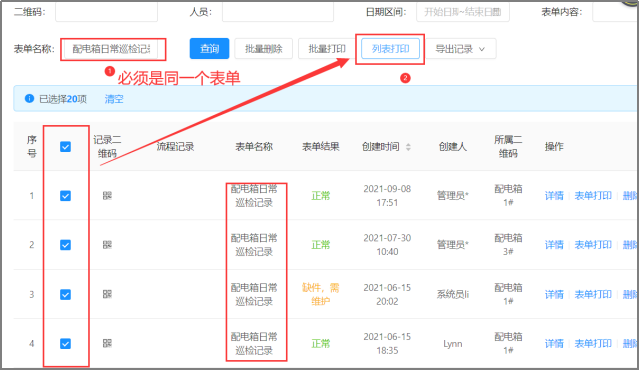Click the info icon beside 已选择20项
This screenshot has height=371, width=640.
point(29,98)
